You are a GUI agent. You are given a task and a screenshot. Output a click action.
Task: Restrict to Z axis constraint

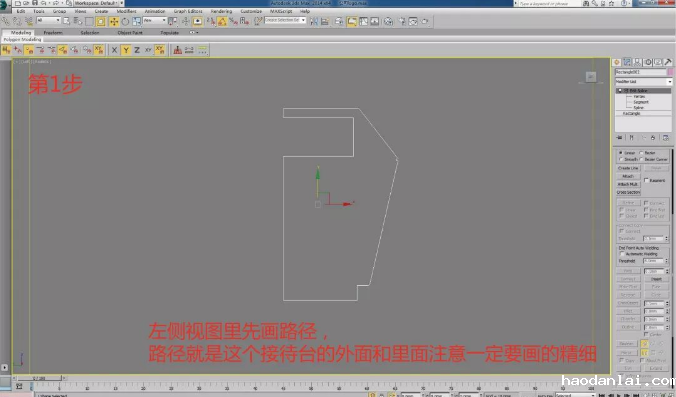tap(137, 50)
